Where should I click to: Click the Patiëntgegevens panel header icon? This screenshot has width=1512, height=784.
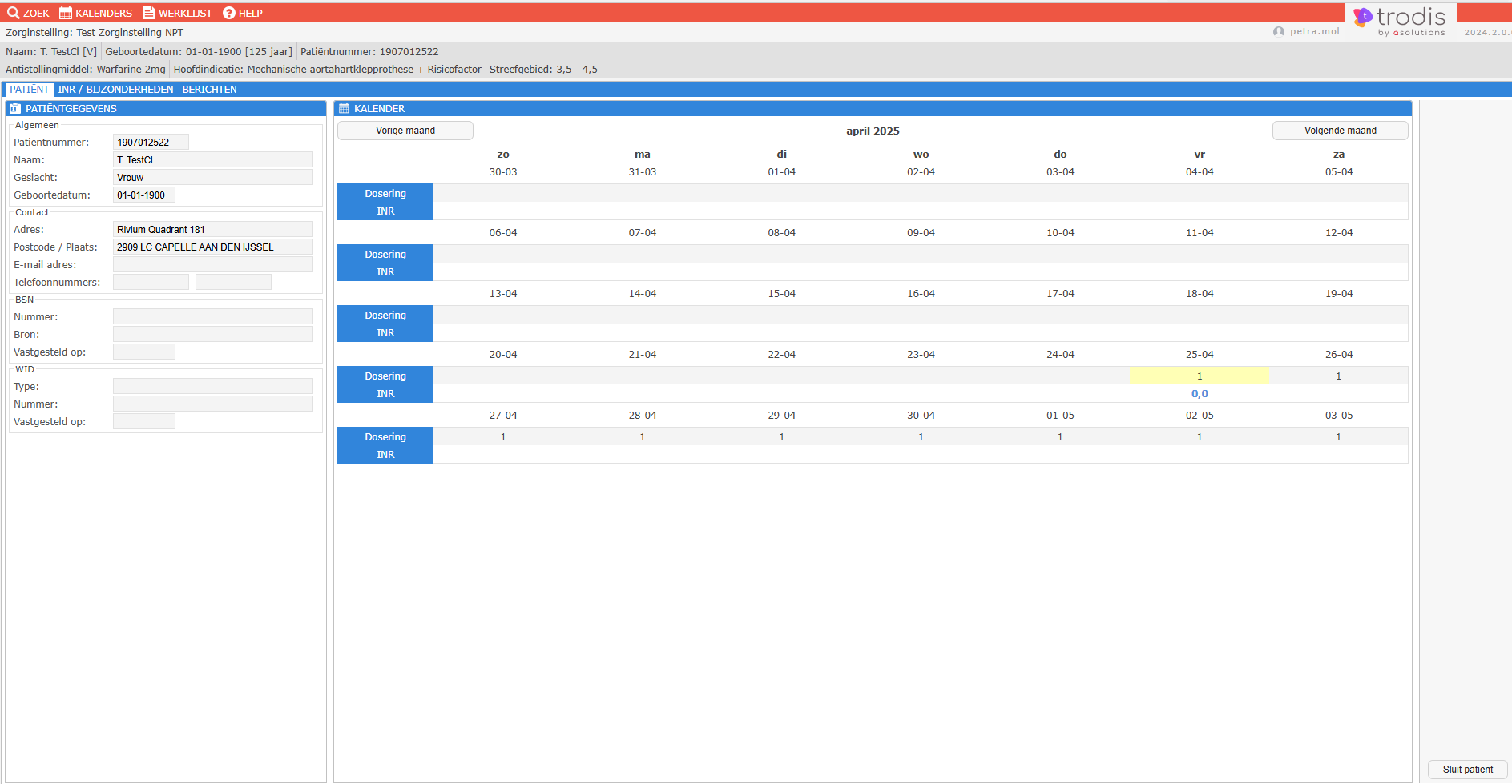tap(15, 108)
